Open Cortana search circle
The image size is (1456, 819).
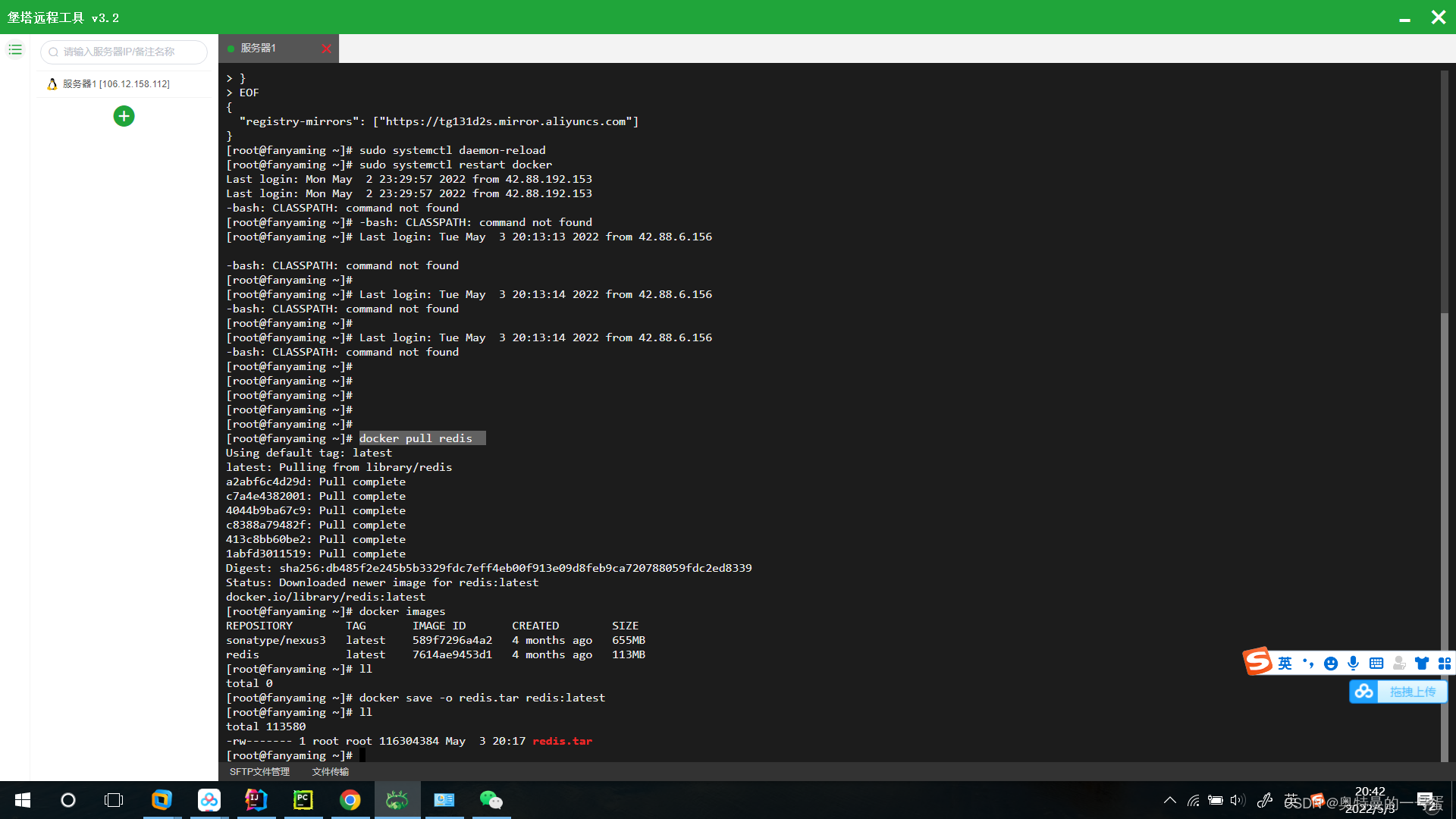[x=68, y=800]
